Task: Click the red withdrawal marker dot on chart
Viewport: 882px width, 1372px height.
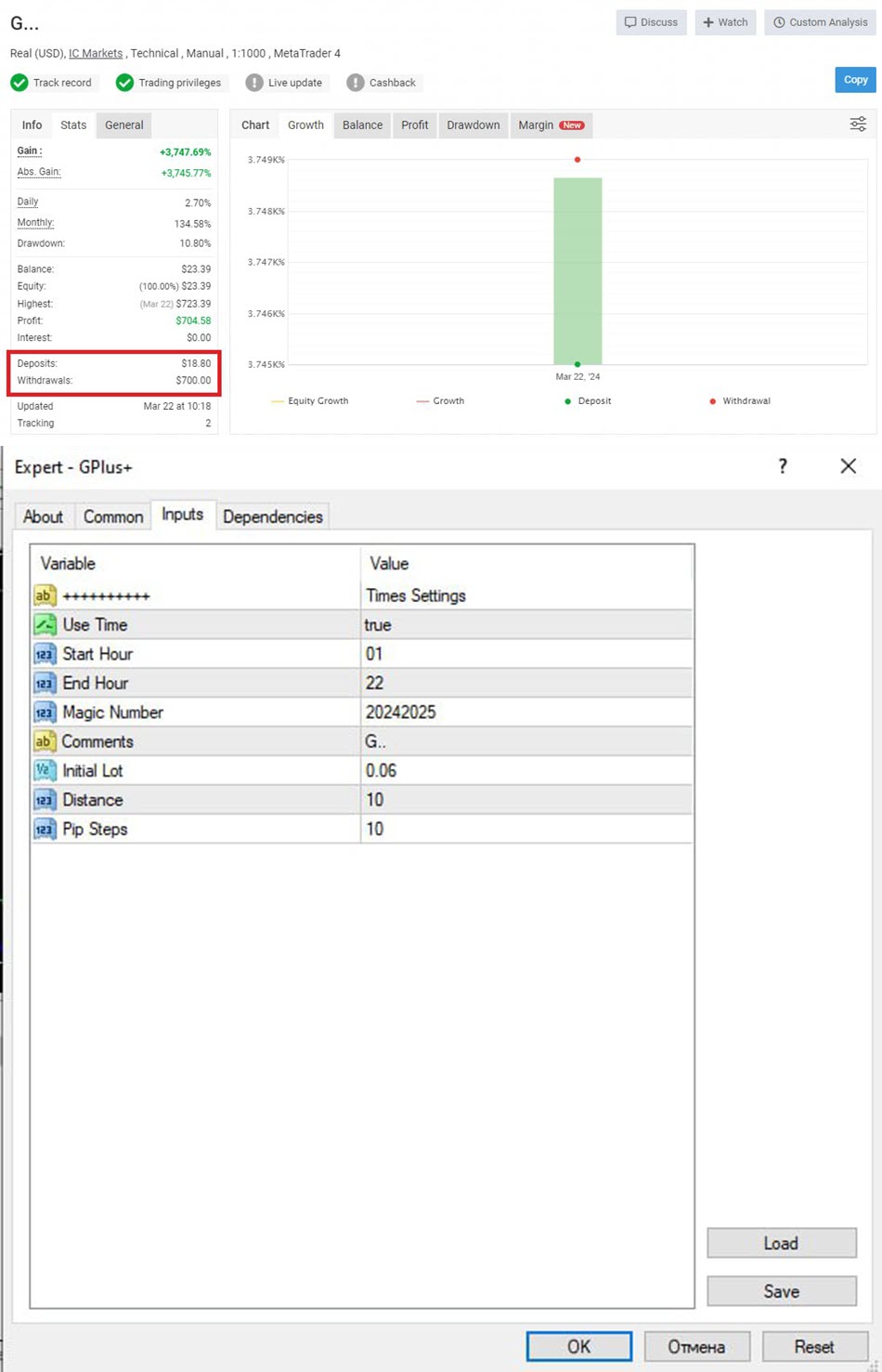Action: [x=577, y=160]
